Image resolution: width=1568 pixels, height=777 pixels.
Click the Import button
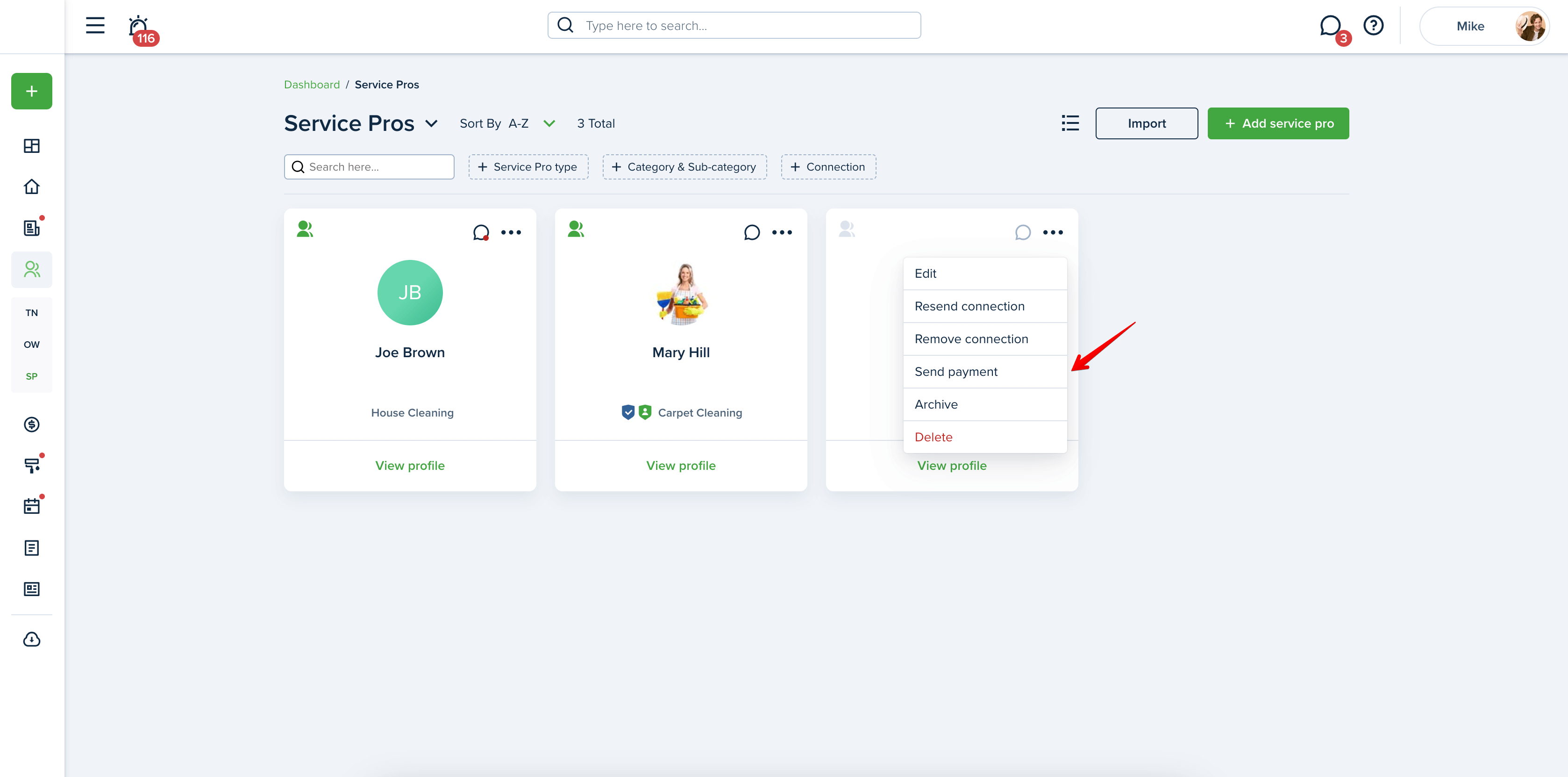(1146, 123)
